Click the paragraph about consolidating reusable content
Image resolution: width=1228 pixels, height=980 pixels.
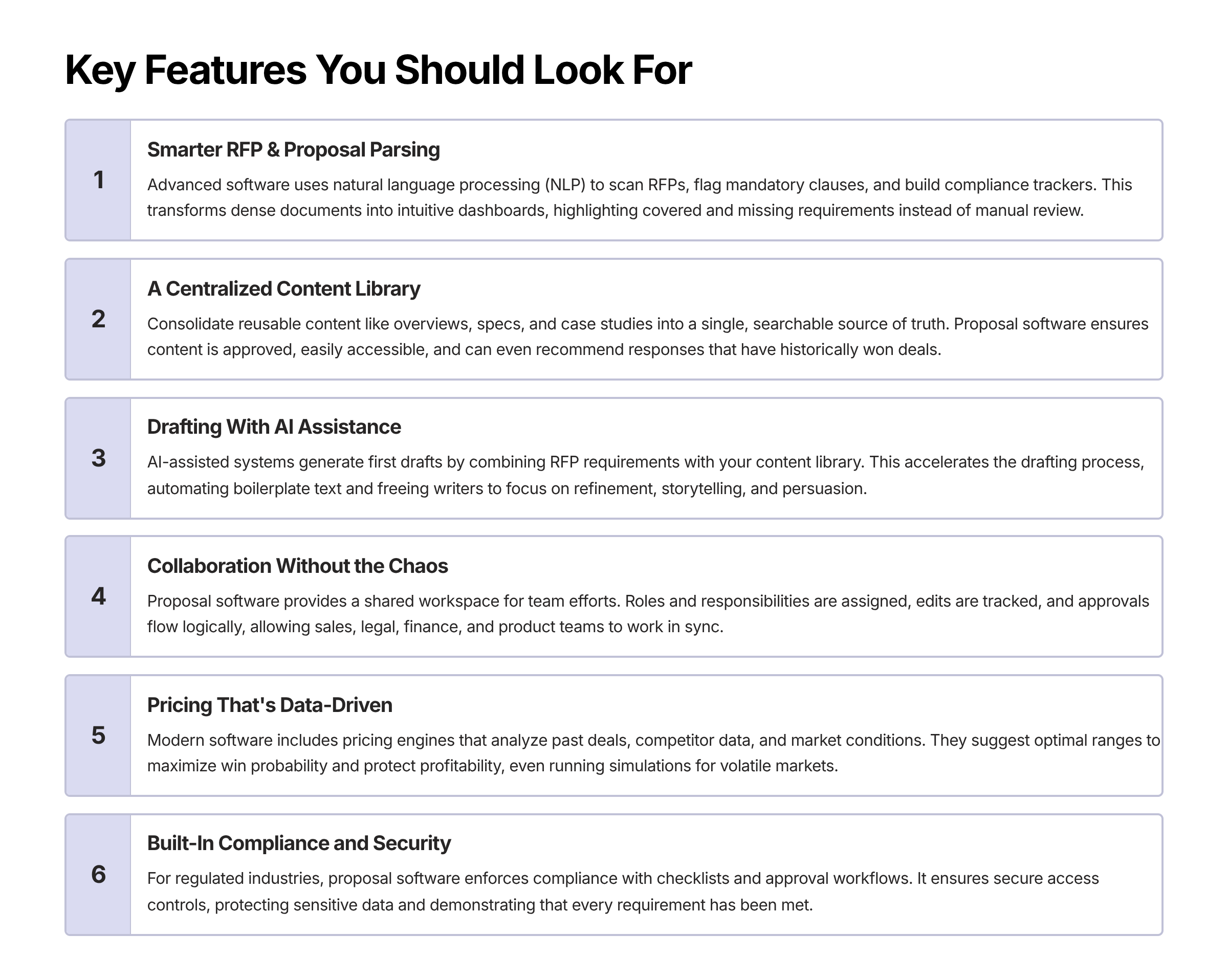click(x=647, y=337)
